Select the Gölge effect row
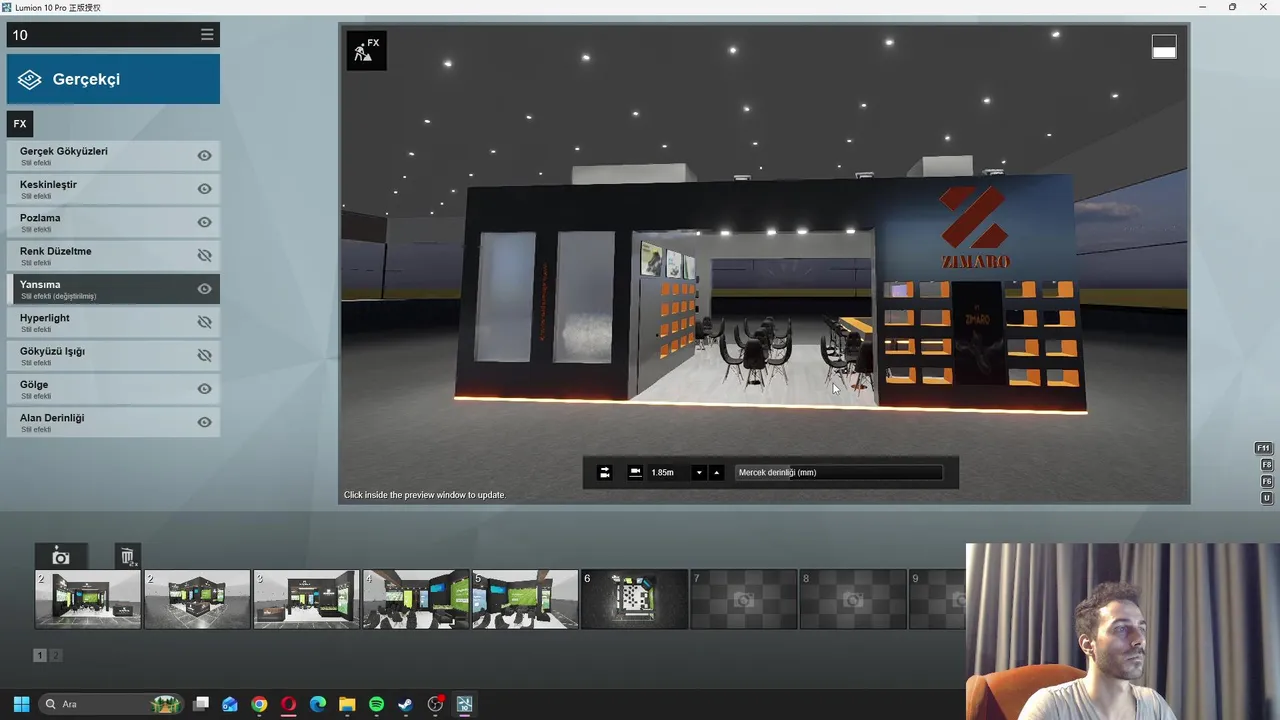 click(x=113, y=389)
